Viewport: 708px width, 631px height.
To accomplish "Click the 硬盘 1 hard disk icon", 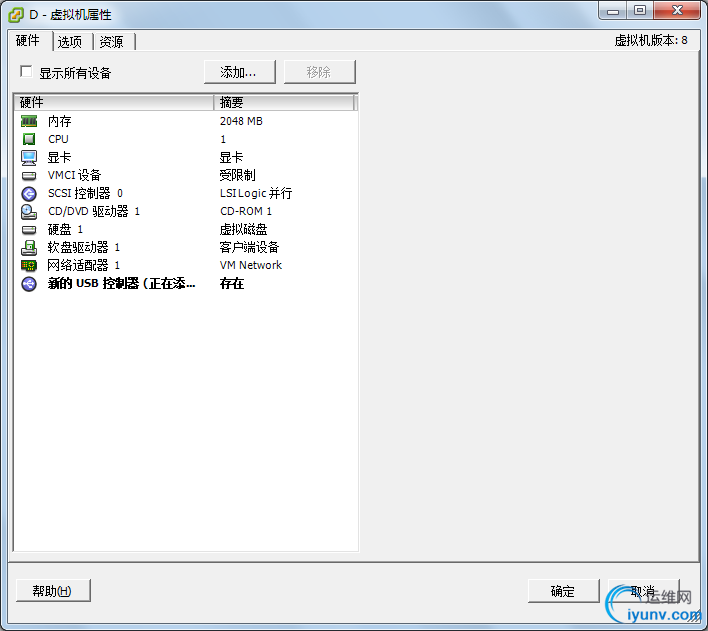I will click(29, 229).
